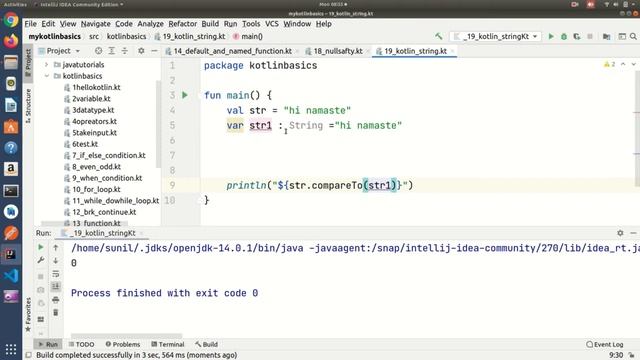Open Chrome from the Ubuntu dock
Screen dimensions: 640x360
pos(11,19)
